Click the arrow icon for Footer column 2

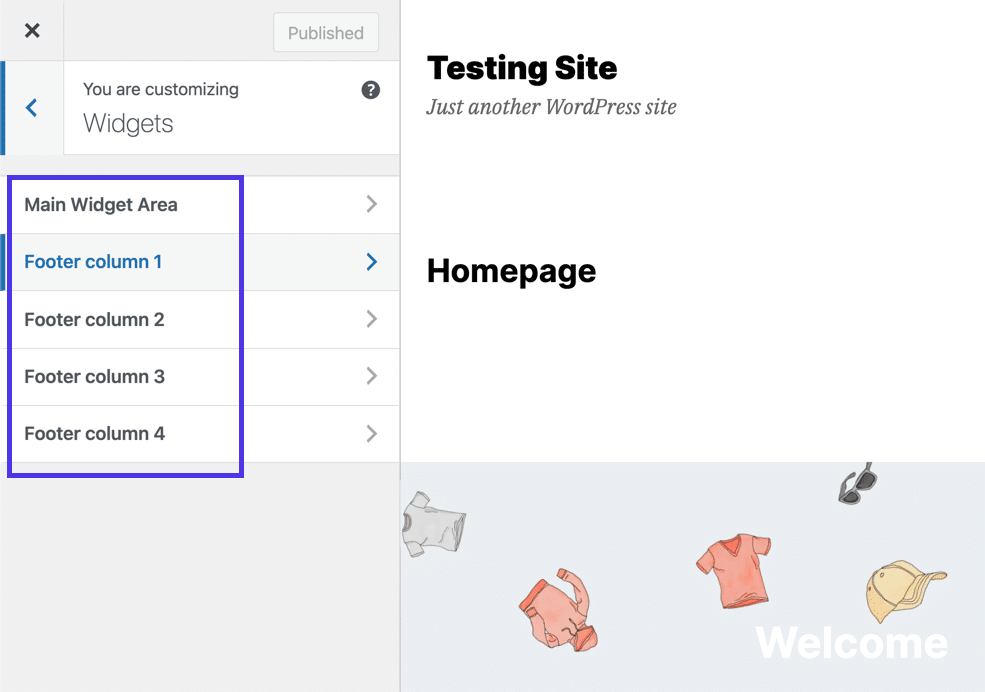pyautogui.click(x=372, y=319)
